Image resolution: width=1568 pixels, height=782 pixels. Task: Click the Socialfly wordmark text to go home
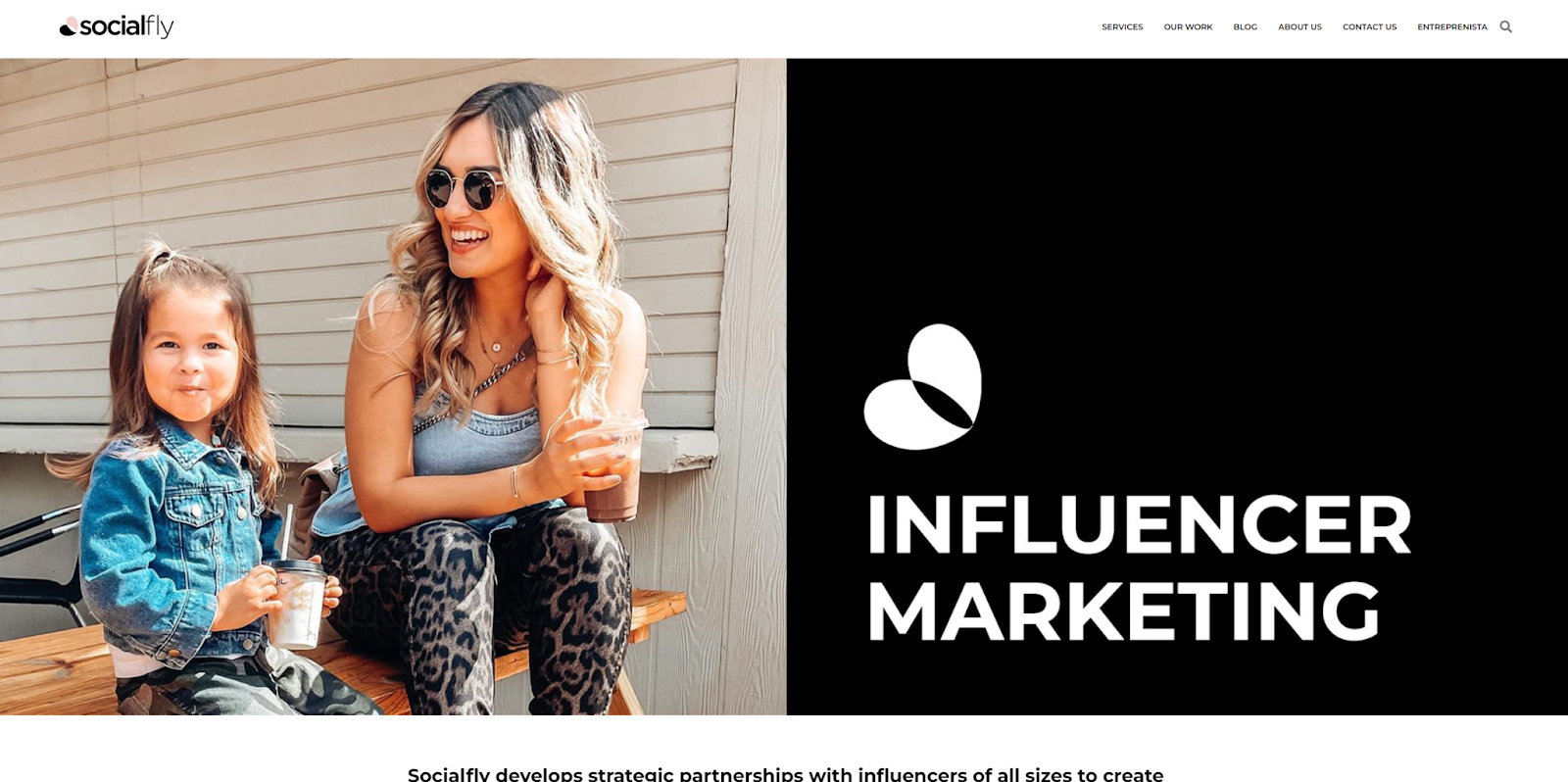[x=126, y=26]
